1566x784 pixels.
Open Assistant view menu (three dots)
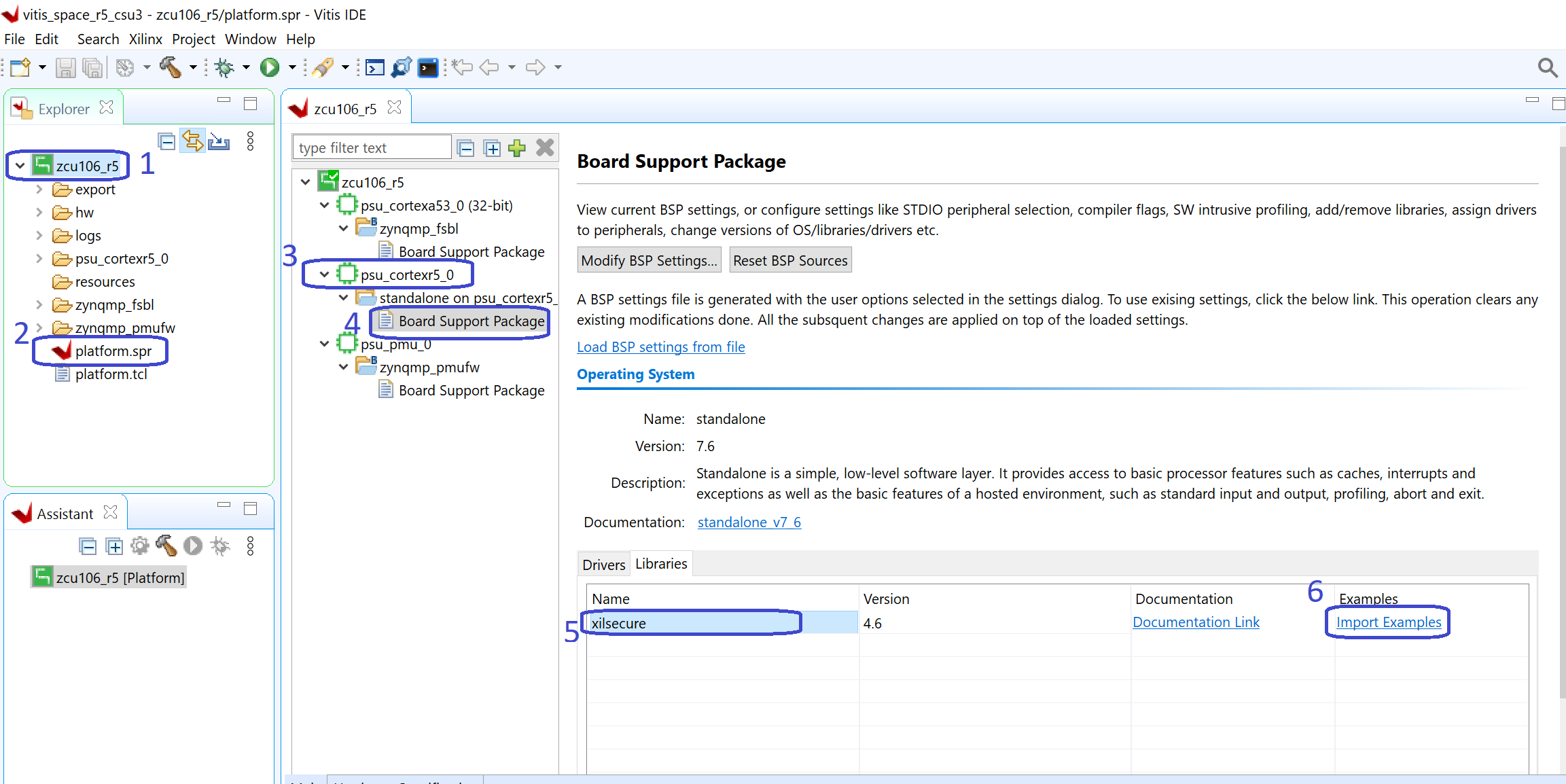(251, 546)
